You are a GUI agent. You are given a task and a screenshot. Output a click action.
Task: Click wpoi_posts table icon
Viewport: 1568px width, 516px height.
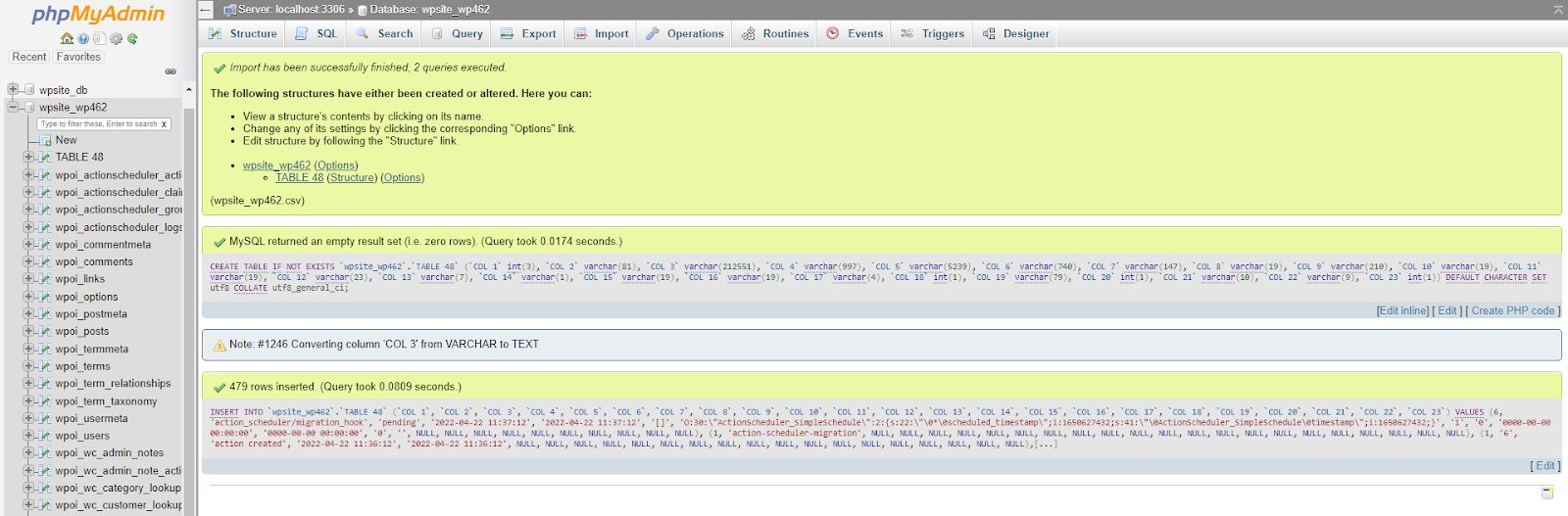point(45,332)
